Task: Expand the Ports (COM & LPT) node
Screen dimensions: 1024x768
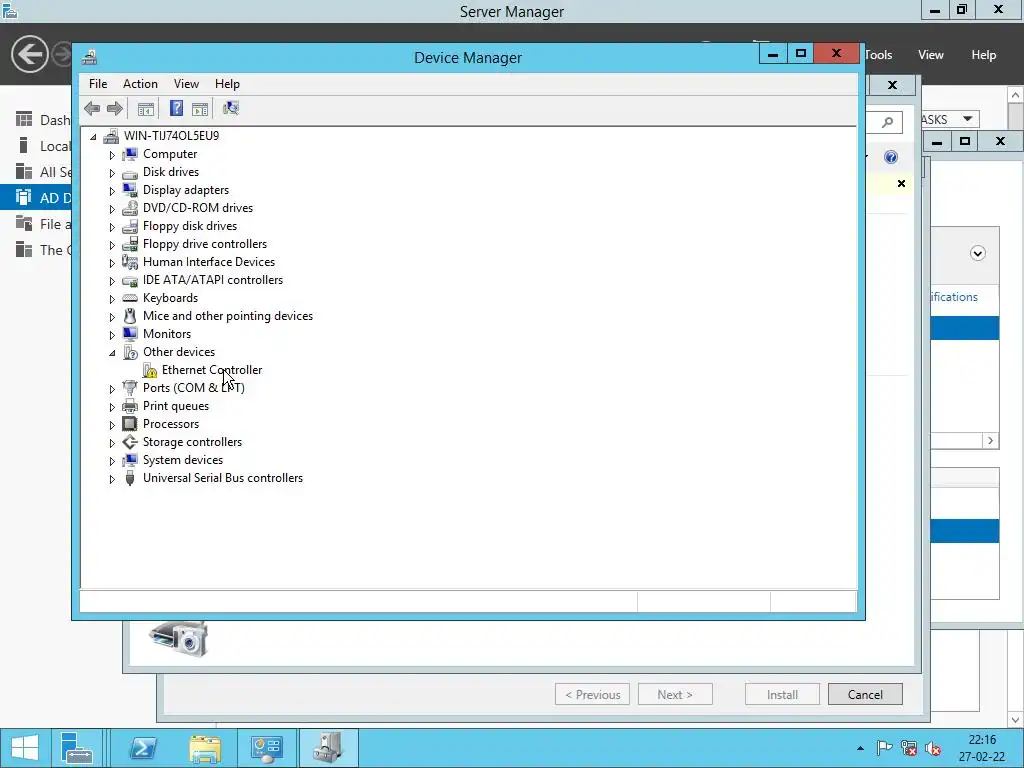Action: (x=112, y=389)
